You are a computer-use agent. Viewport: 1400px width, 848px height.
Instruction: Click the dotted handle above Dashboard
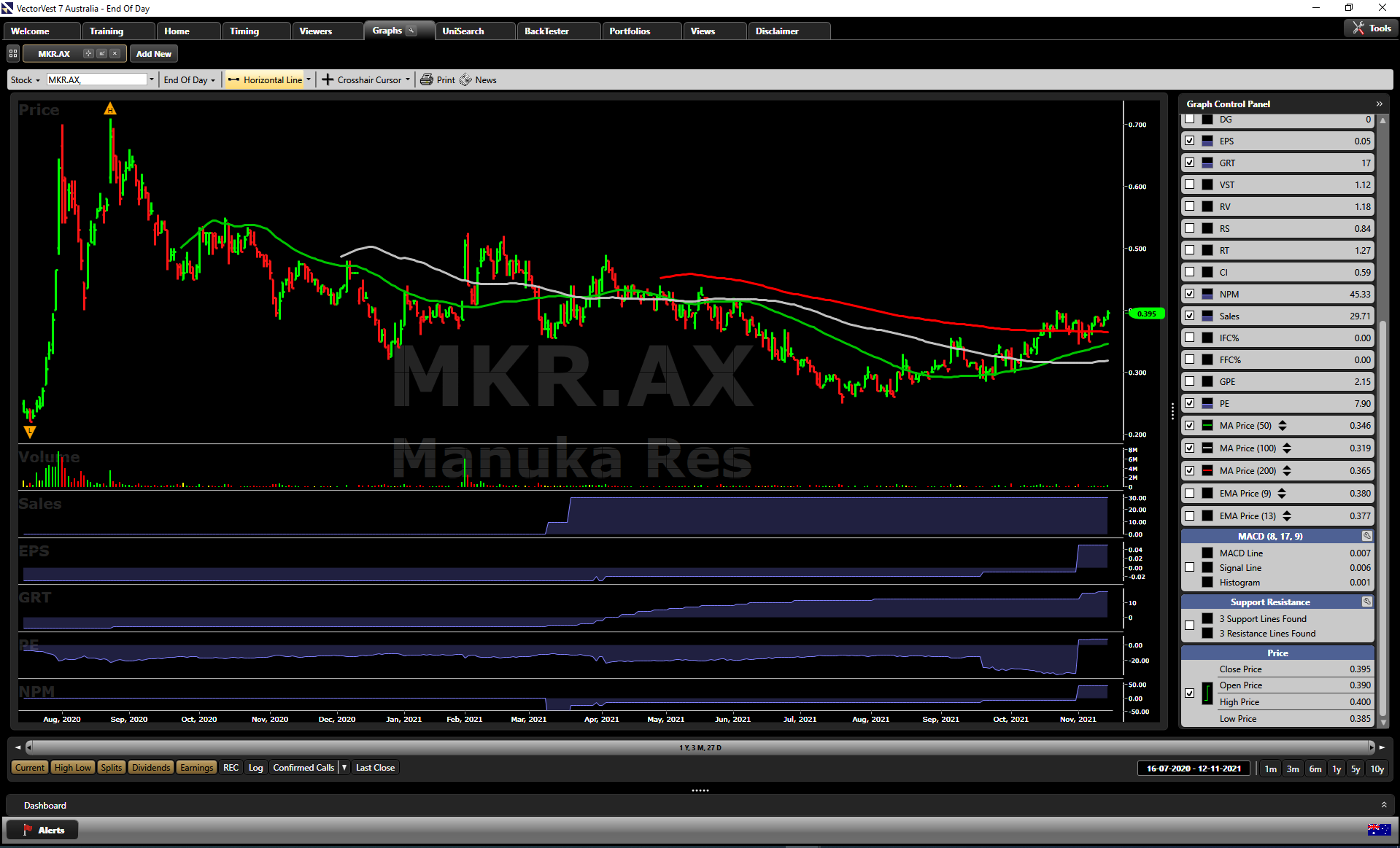coord(700,790)
